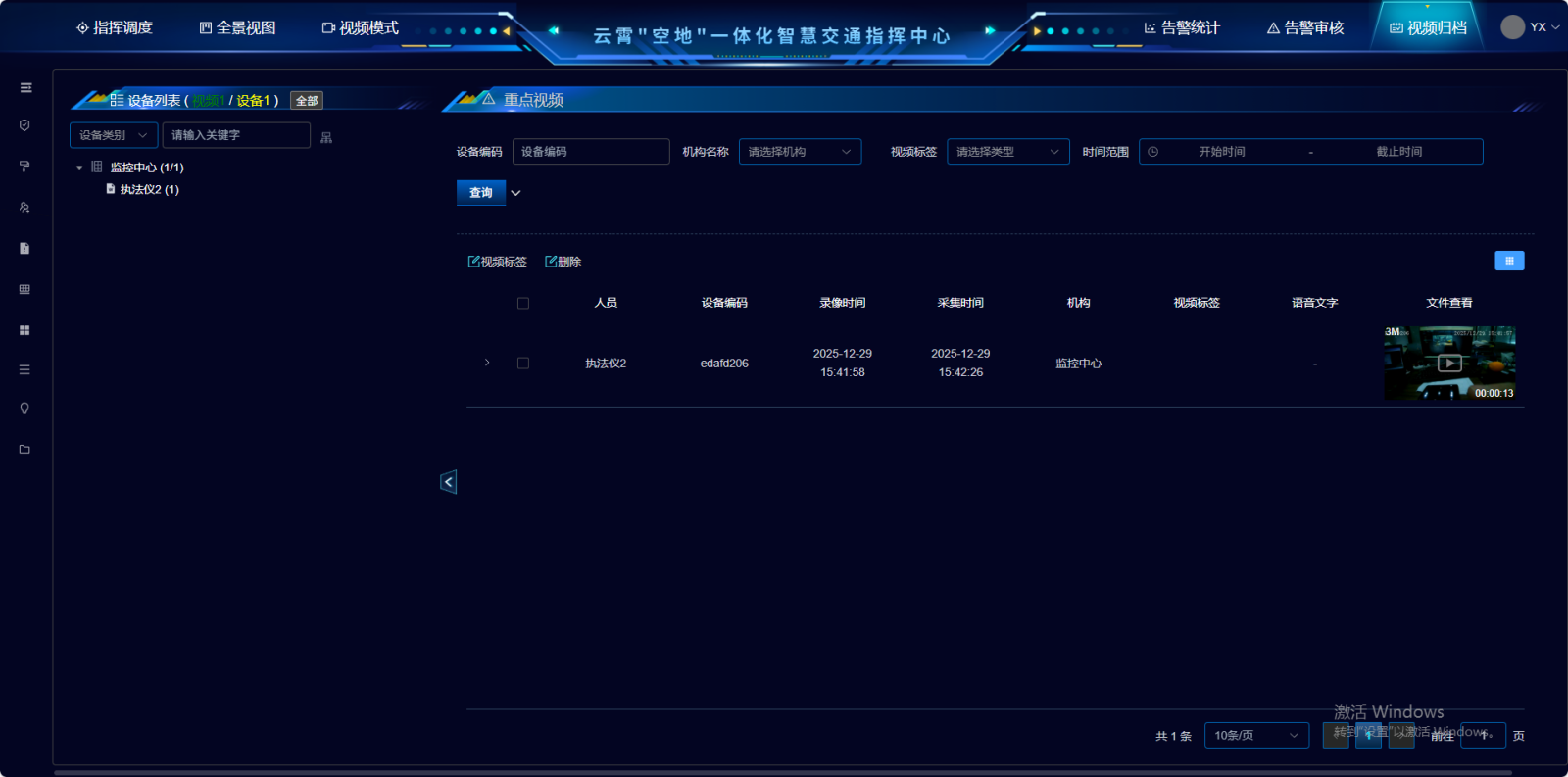Toggle the 全部 filter in device list header
This screenshot has height=777, width=1568.
[307, 101]
